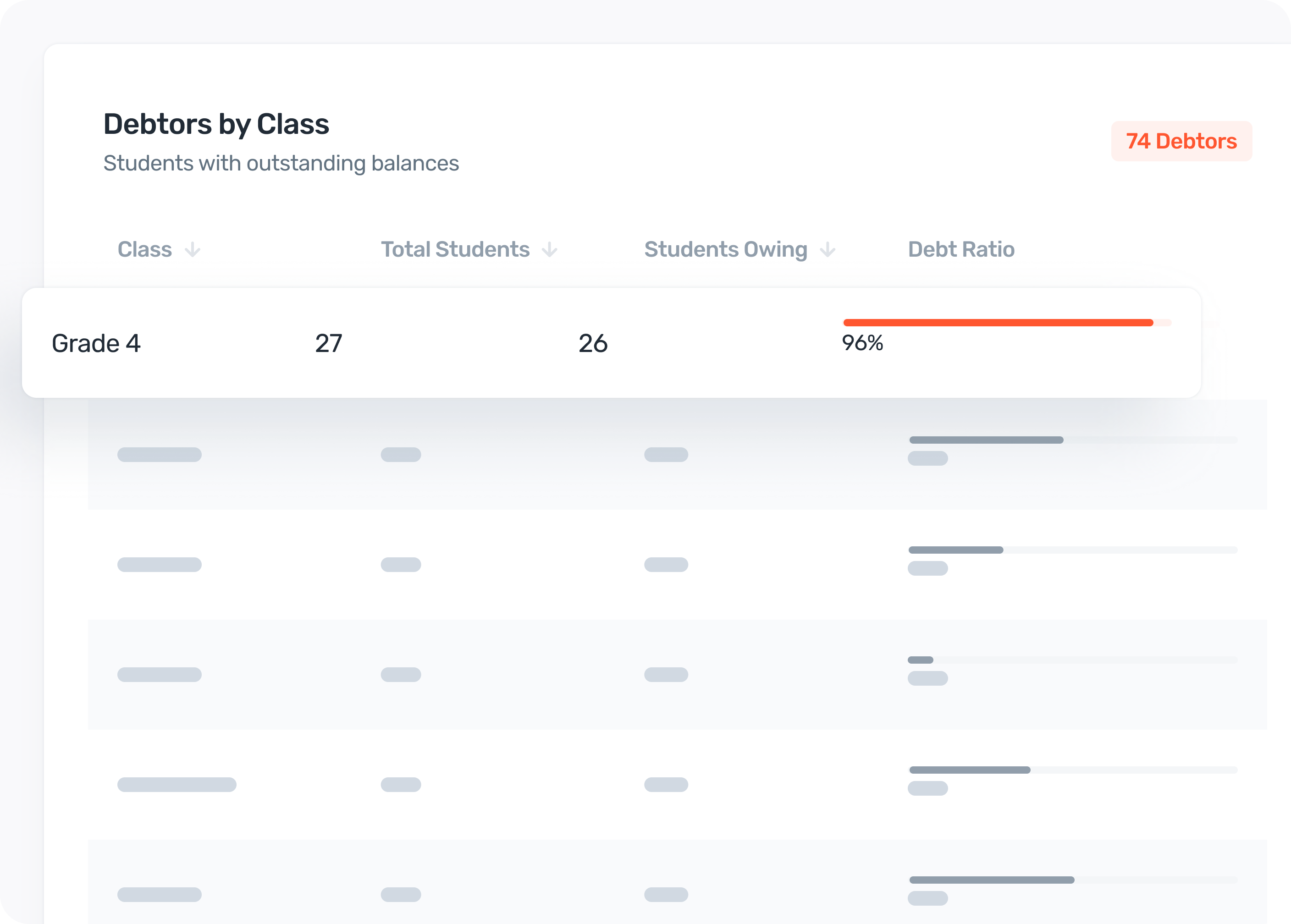Click the bottom row's gray ratio bar

[x=992, y=880]
